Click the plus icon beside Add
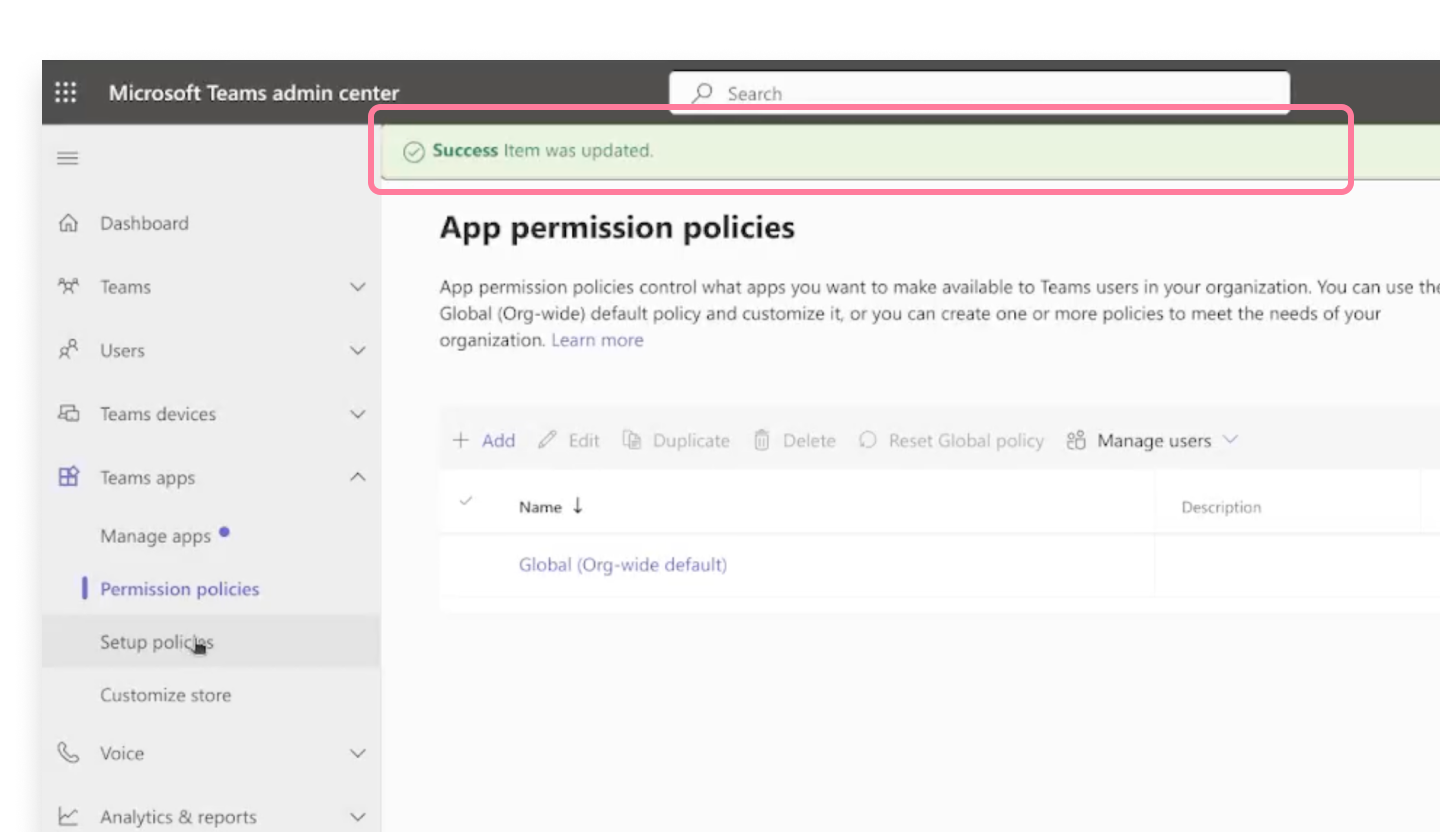The height and width of the screenshot is (832, 1440). (x=461, y=440)
